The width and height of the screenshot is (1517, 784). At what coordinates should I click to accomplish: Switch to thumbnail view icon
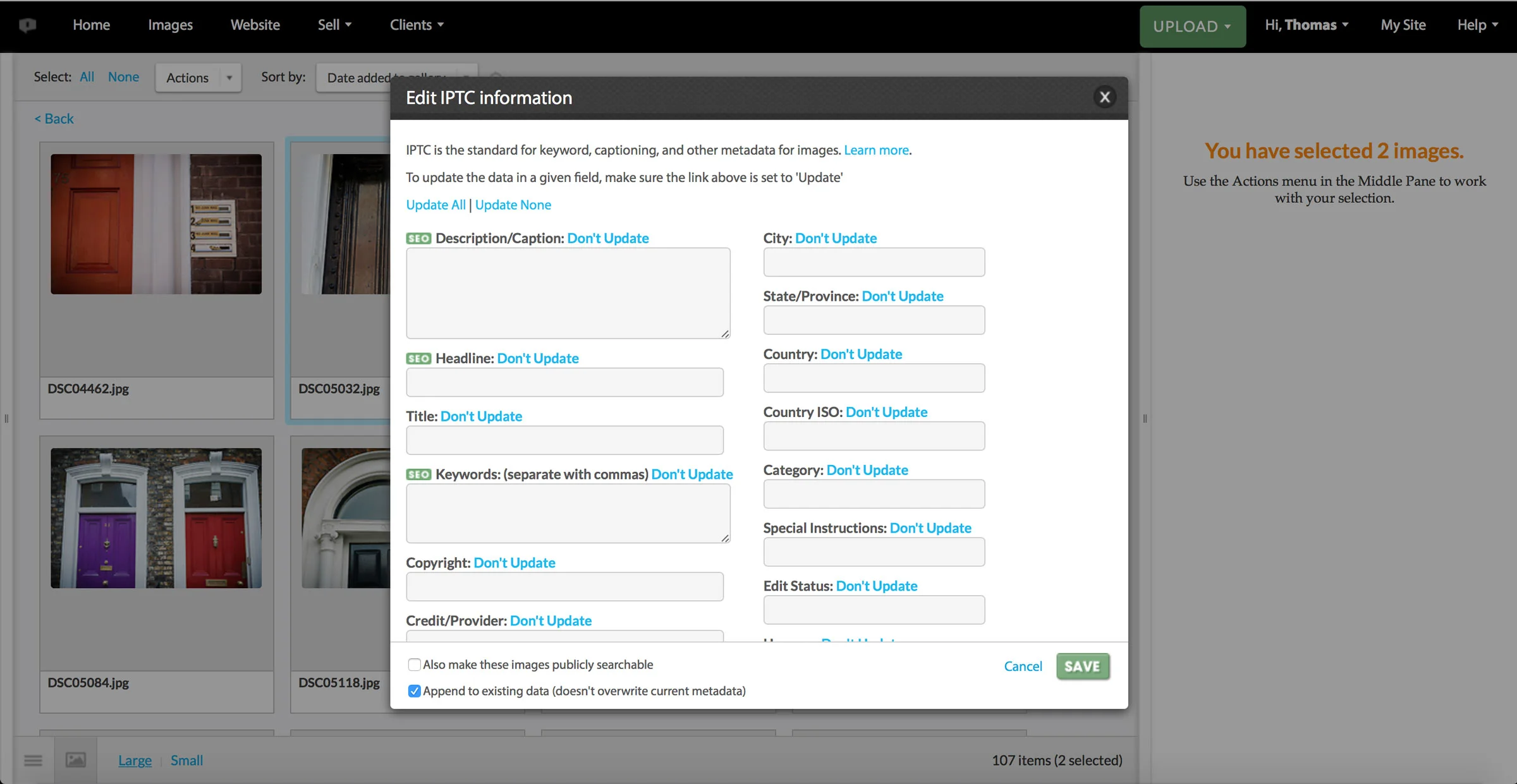tap(76, 760)
